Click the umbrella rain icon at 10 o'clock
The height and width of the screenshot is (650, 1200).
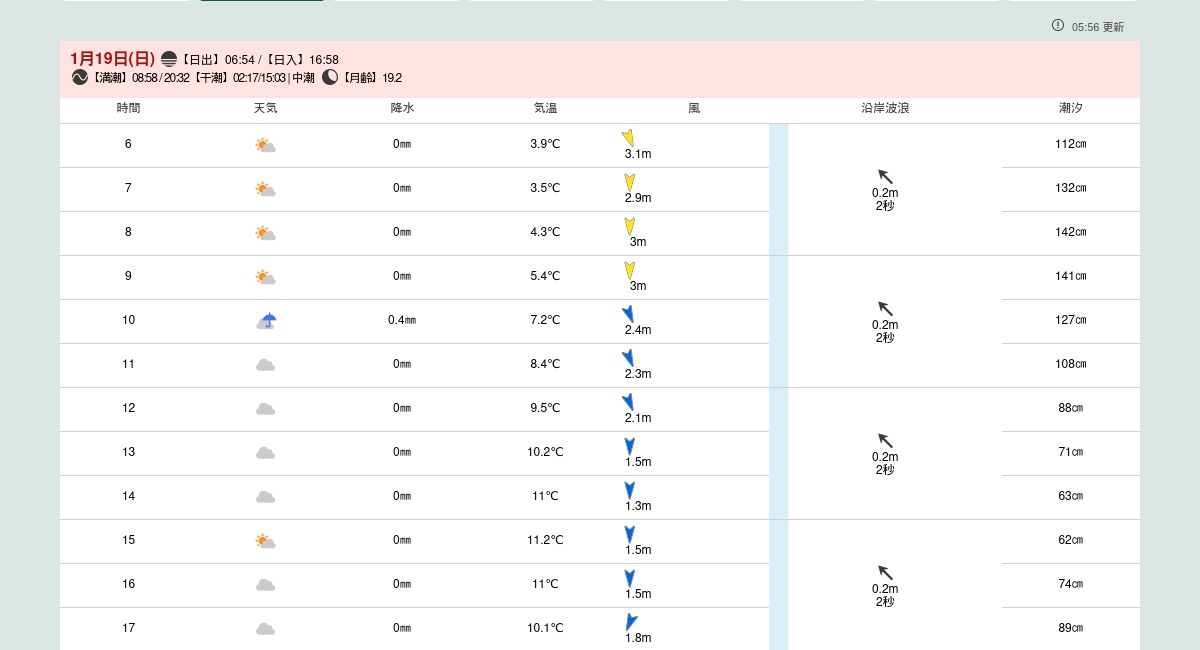266,321
